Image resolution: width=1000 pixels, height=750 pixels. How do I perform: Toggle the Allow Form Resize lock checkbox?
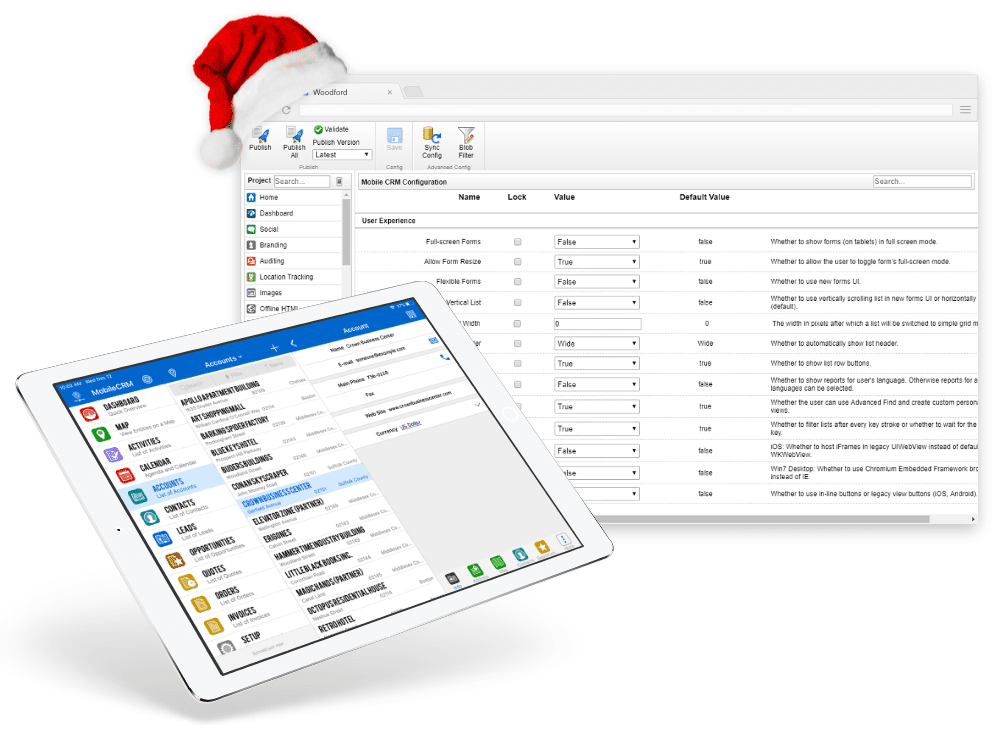[517, 261]
